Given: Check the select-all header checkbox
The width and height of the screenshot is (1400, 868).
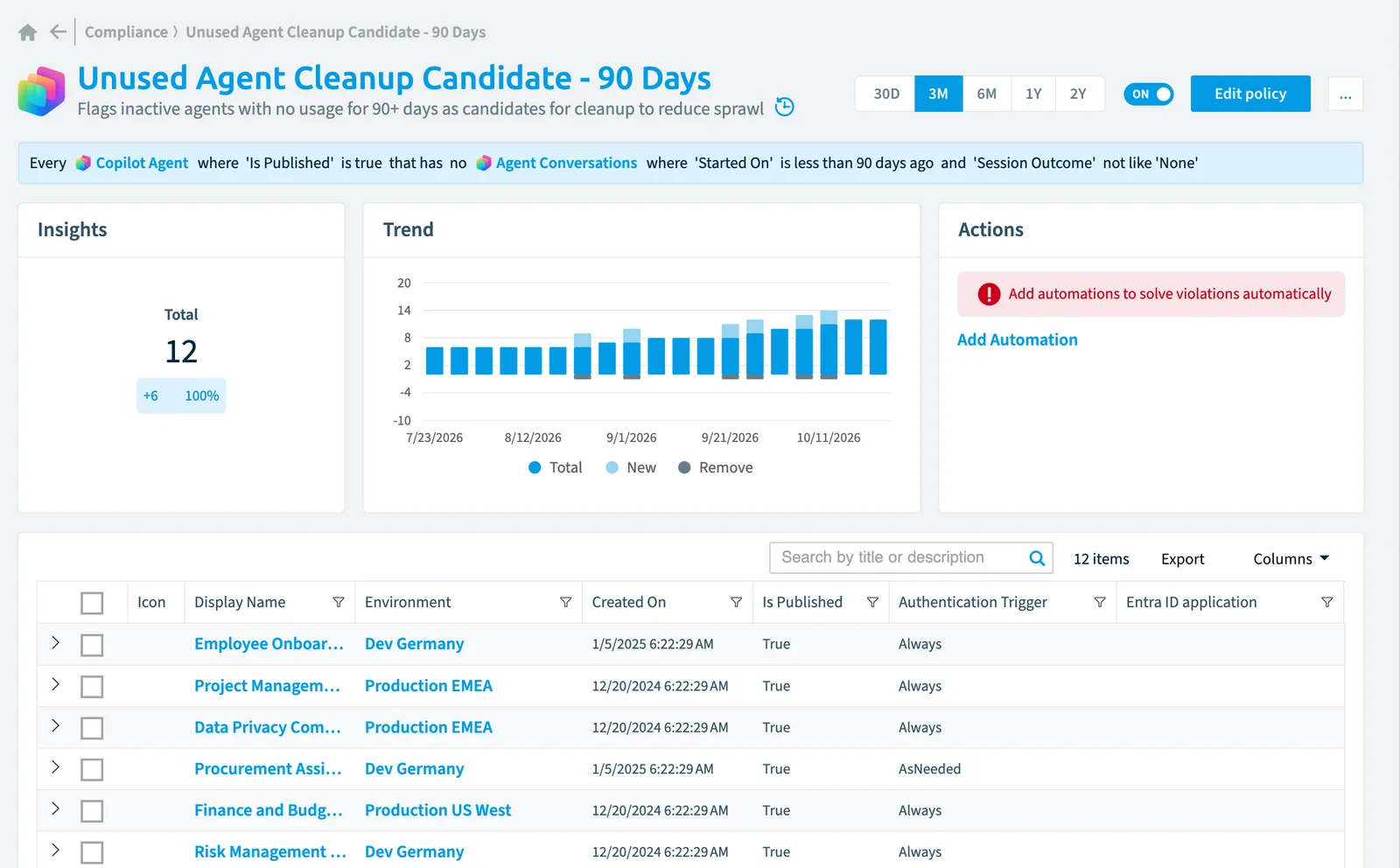Looking at the screenshot, I should (92, 603).
